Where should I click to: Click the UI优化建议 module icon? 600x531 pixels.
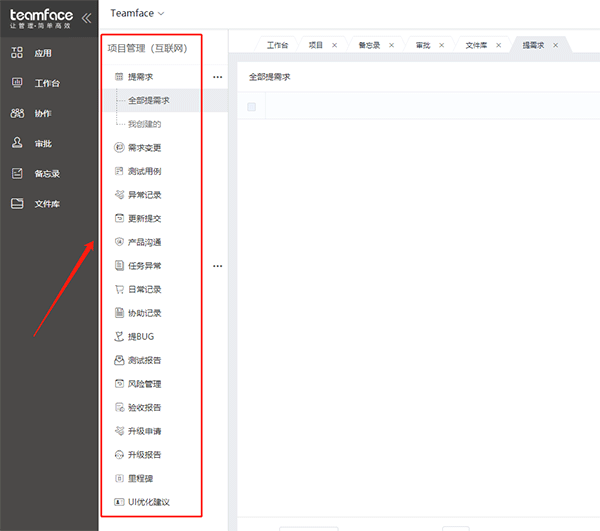pos(119,502)
